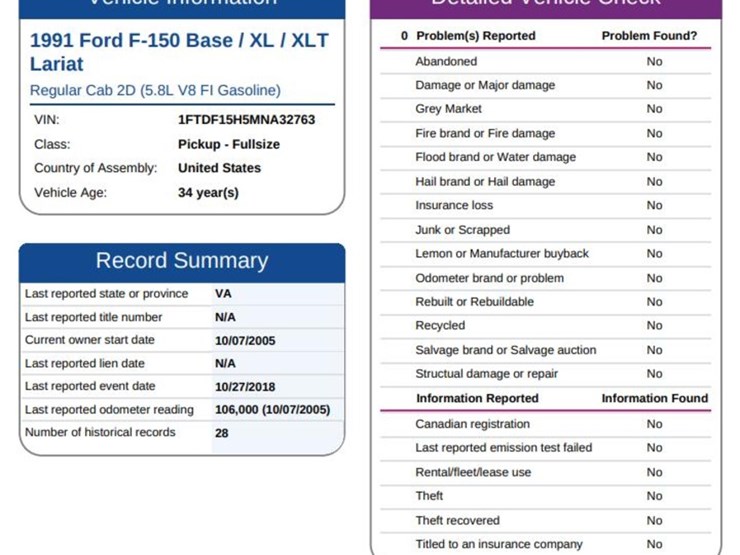Click the Pickup - Fullsize class value
Screen dimensions: 740x555
(x=227, y=144)
